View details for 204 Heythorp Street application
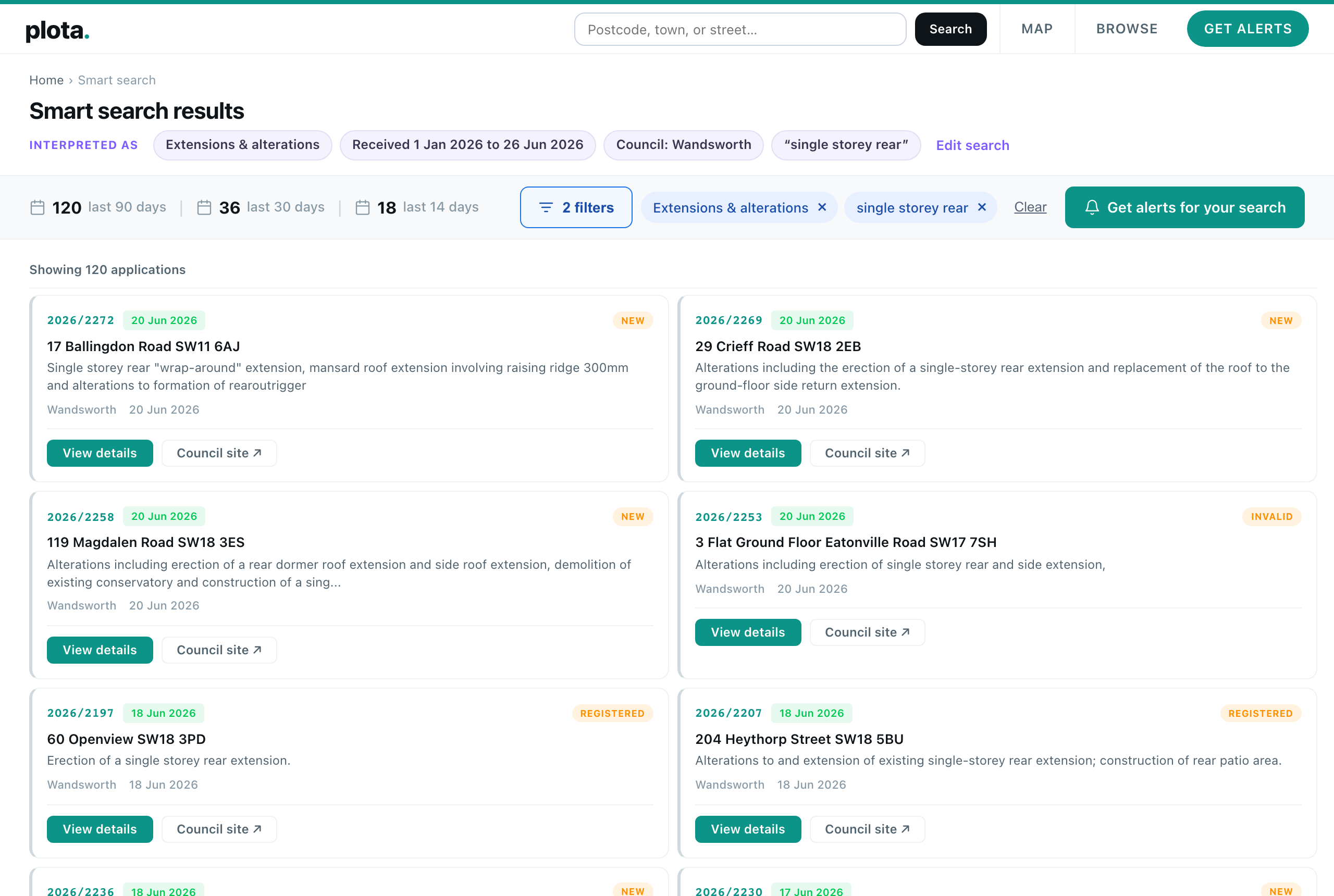Viewport: 1334px width, 896px height. (x=748, y=829)
